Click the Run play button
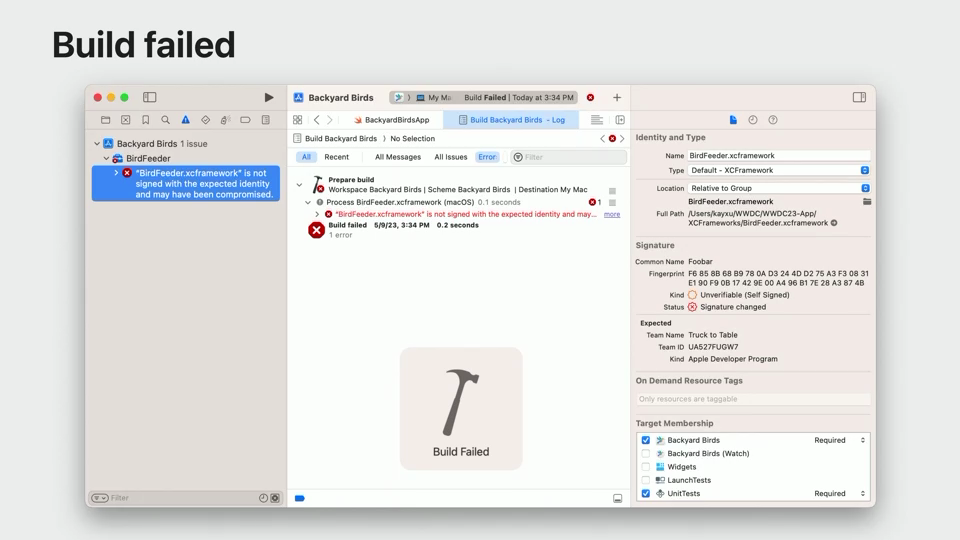Screen dimensions: 960x540 (x=268, y=98)
